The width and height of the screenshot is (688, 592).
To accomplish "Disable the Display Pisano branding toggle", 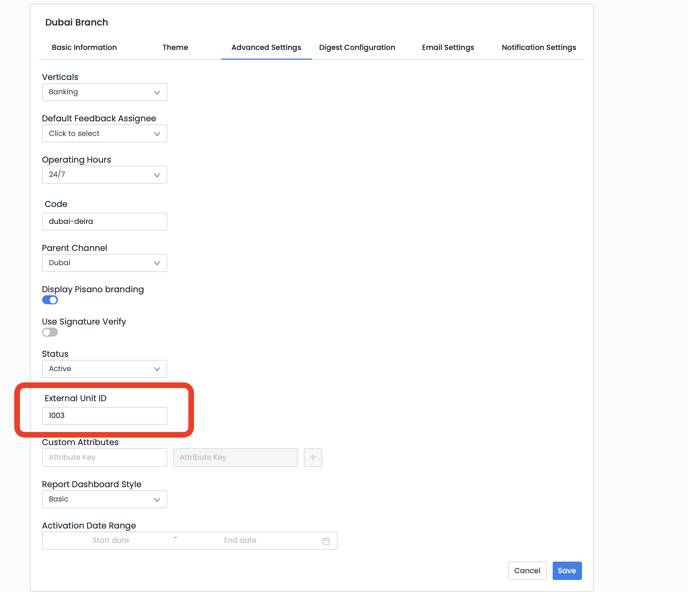I will (x=50, y=300).
